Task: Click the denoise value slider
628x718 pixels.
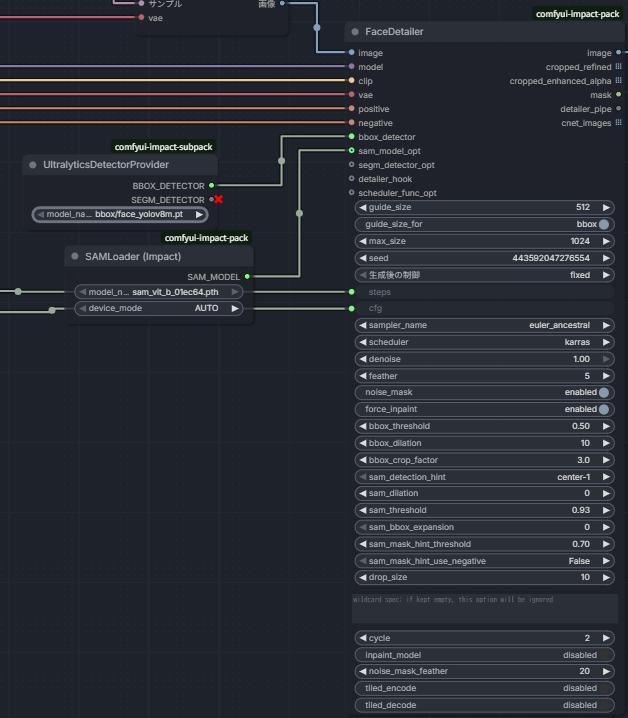Action: [x=485, y=359]
